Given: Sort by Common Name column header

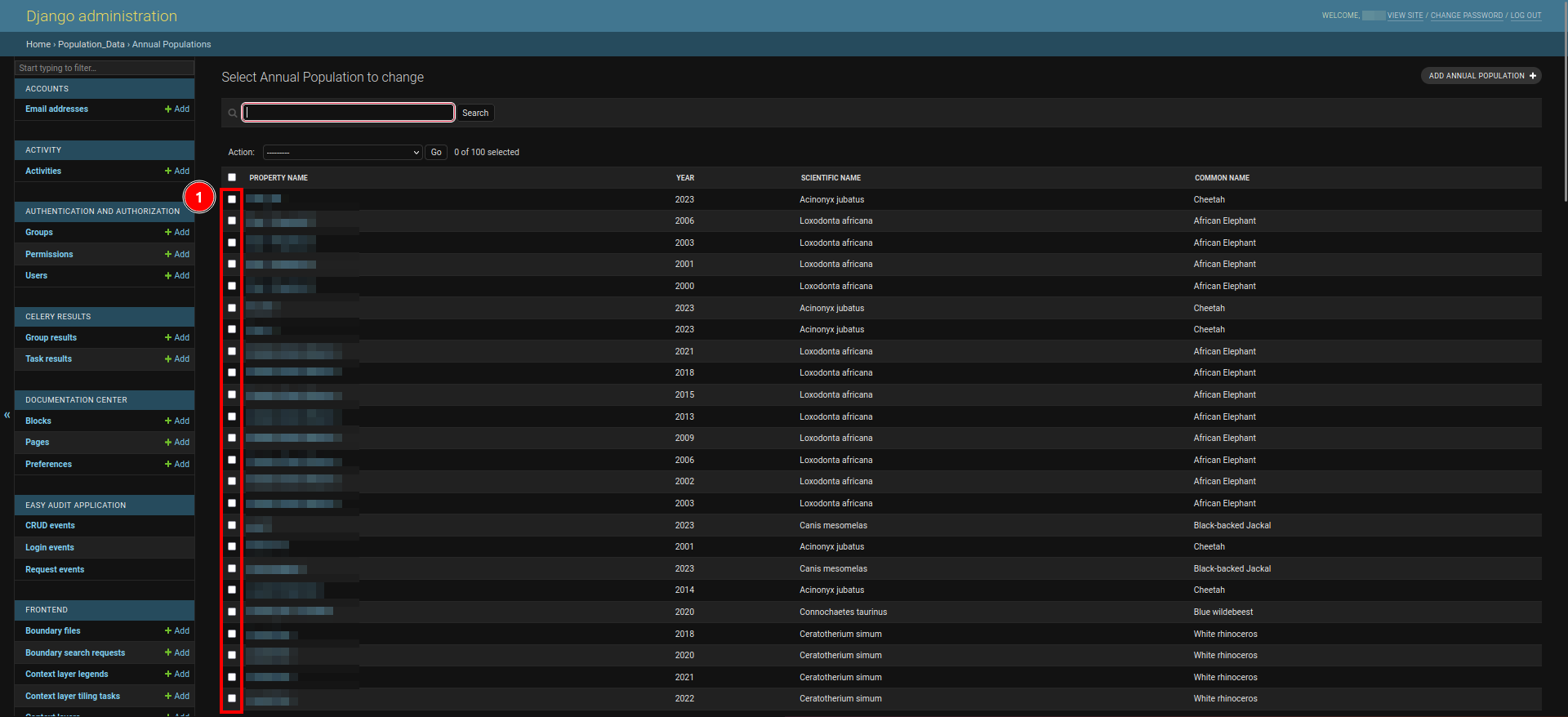Looking at the screenshot, I should 1222,178.
